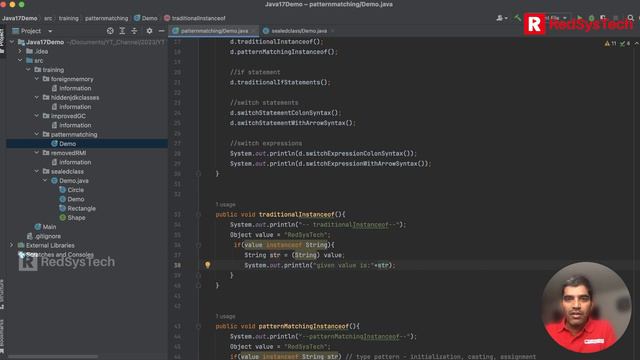This screenshot has width=640, height=360.
Task: Click patternmatching in breadcrumb bar
Action: pos(107,18)
